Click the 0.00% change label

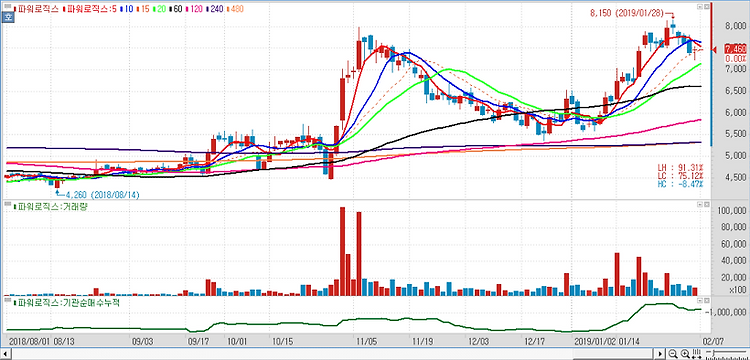coord(736,59)
